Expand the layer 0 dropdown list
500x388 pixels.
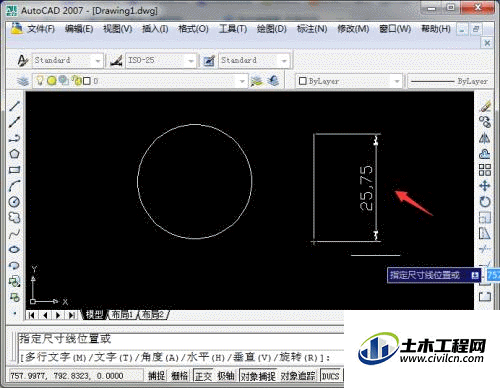[242, 81]
